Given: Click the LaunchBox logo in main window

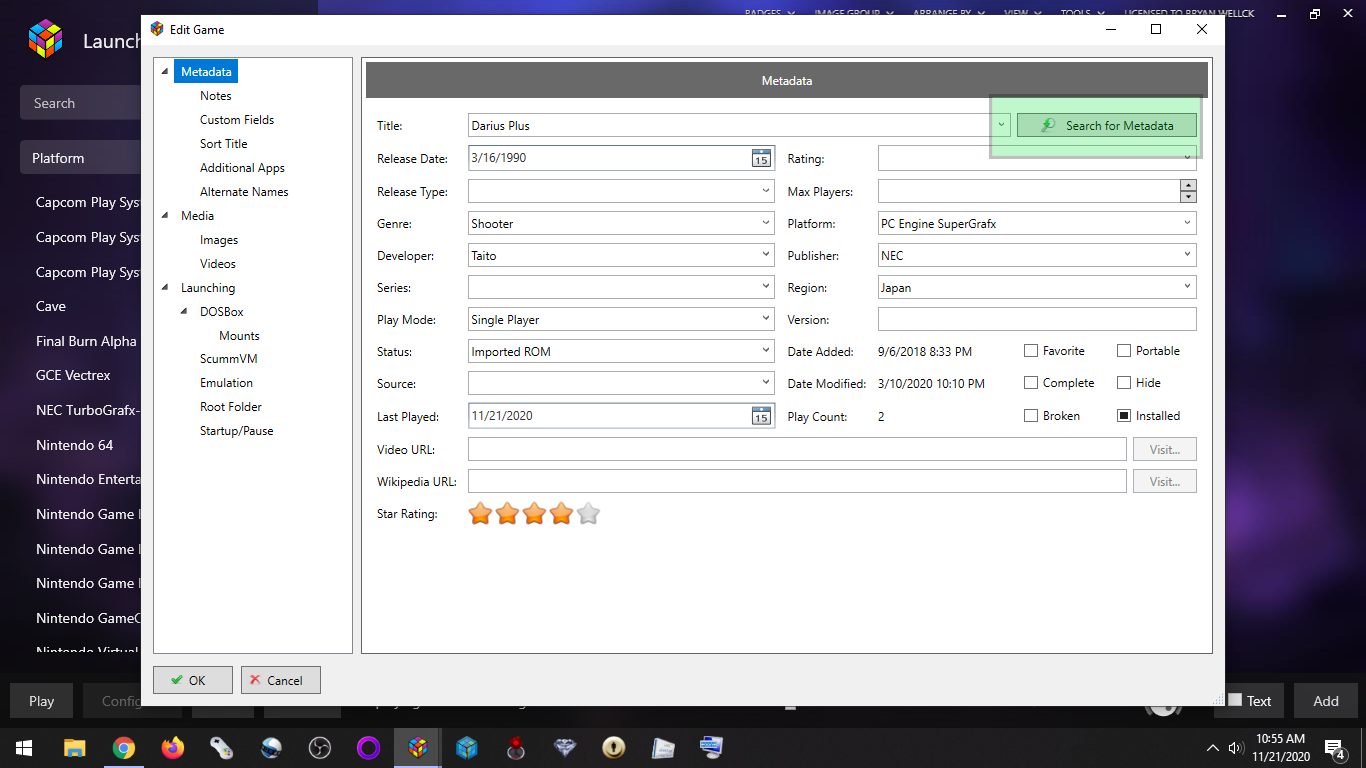Looking at the screenshot, I should point(45,40).
